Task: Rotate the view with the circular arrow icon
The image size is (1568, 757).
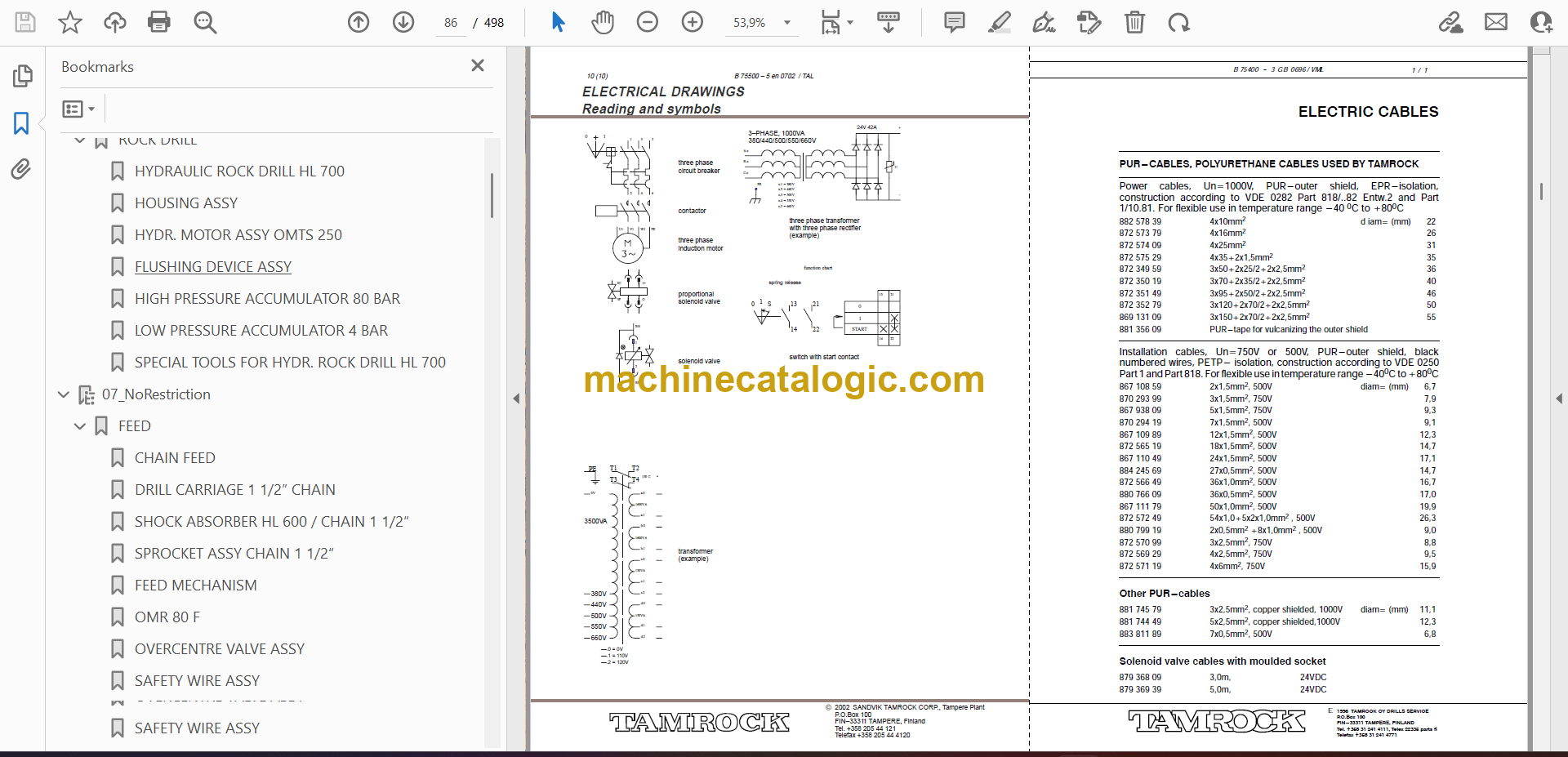Action: tap(1178, 22)
